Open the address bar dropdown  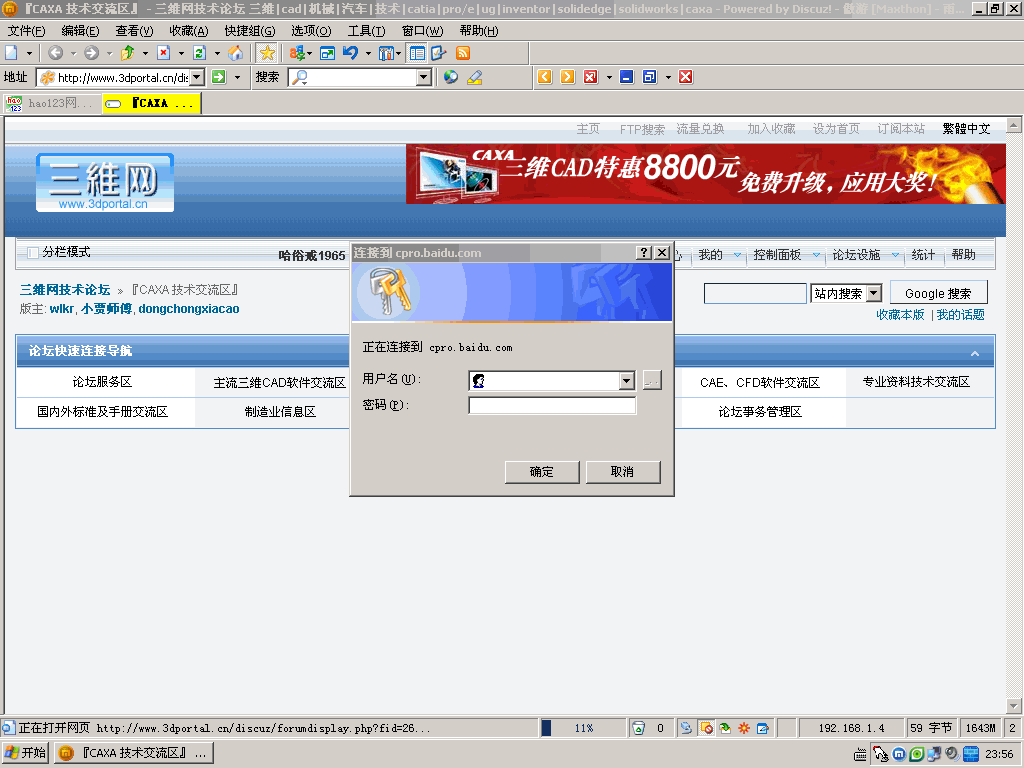[x=197, y=77]
